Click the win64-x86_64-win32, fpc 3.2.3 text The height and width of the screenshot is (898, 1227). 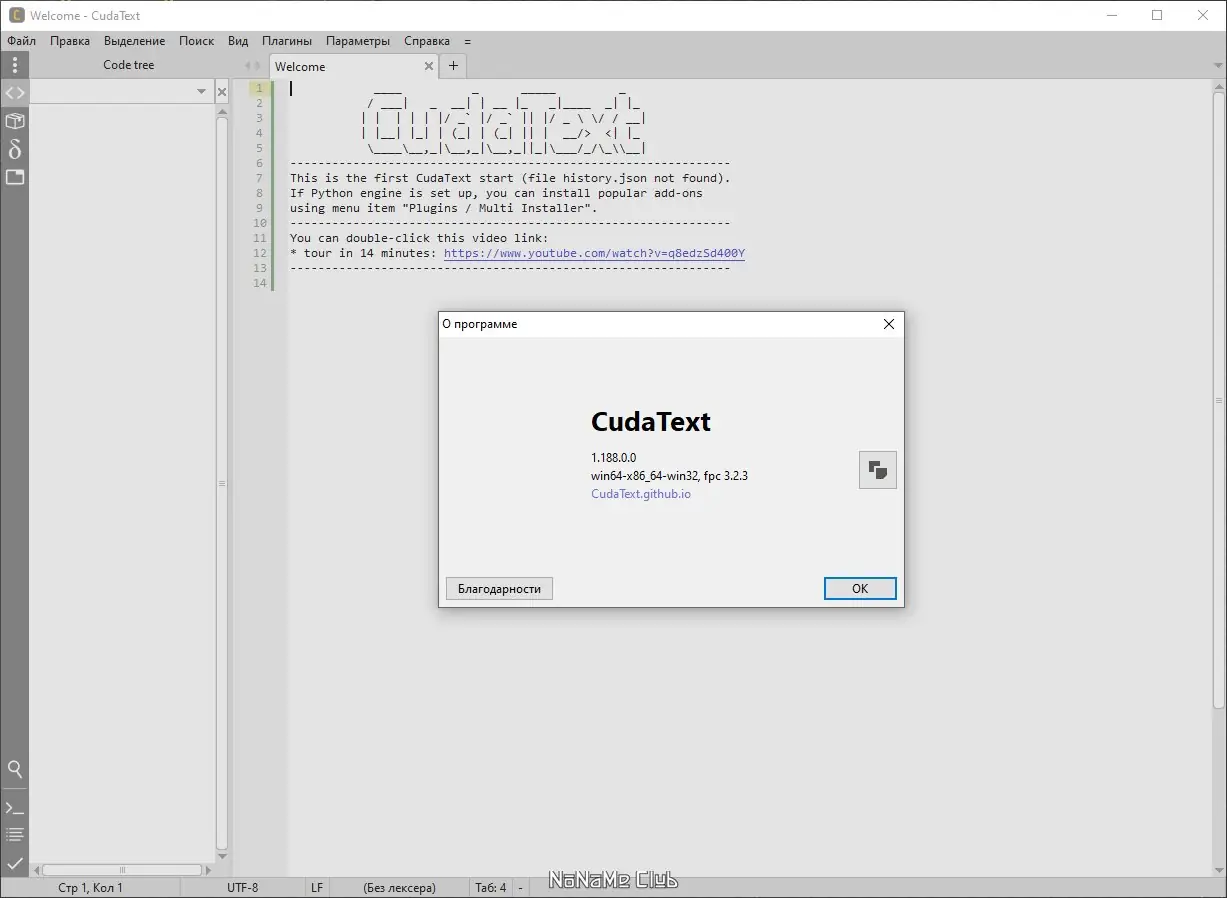(669, 476)
